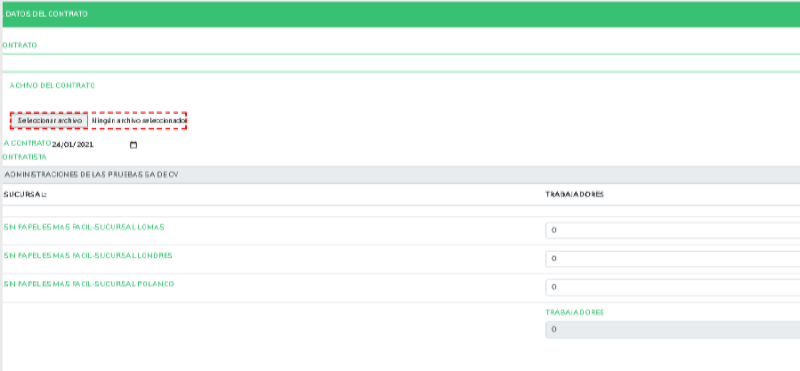Click the 'DATOS DEL CONTRATO' header bar
The height and width of the screenshot is (371, 800).
401,14
